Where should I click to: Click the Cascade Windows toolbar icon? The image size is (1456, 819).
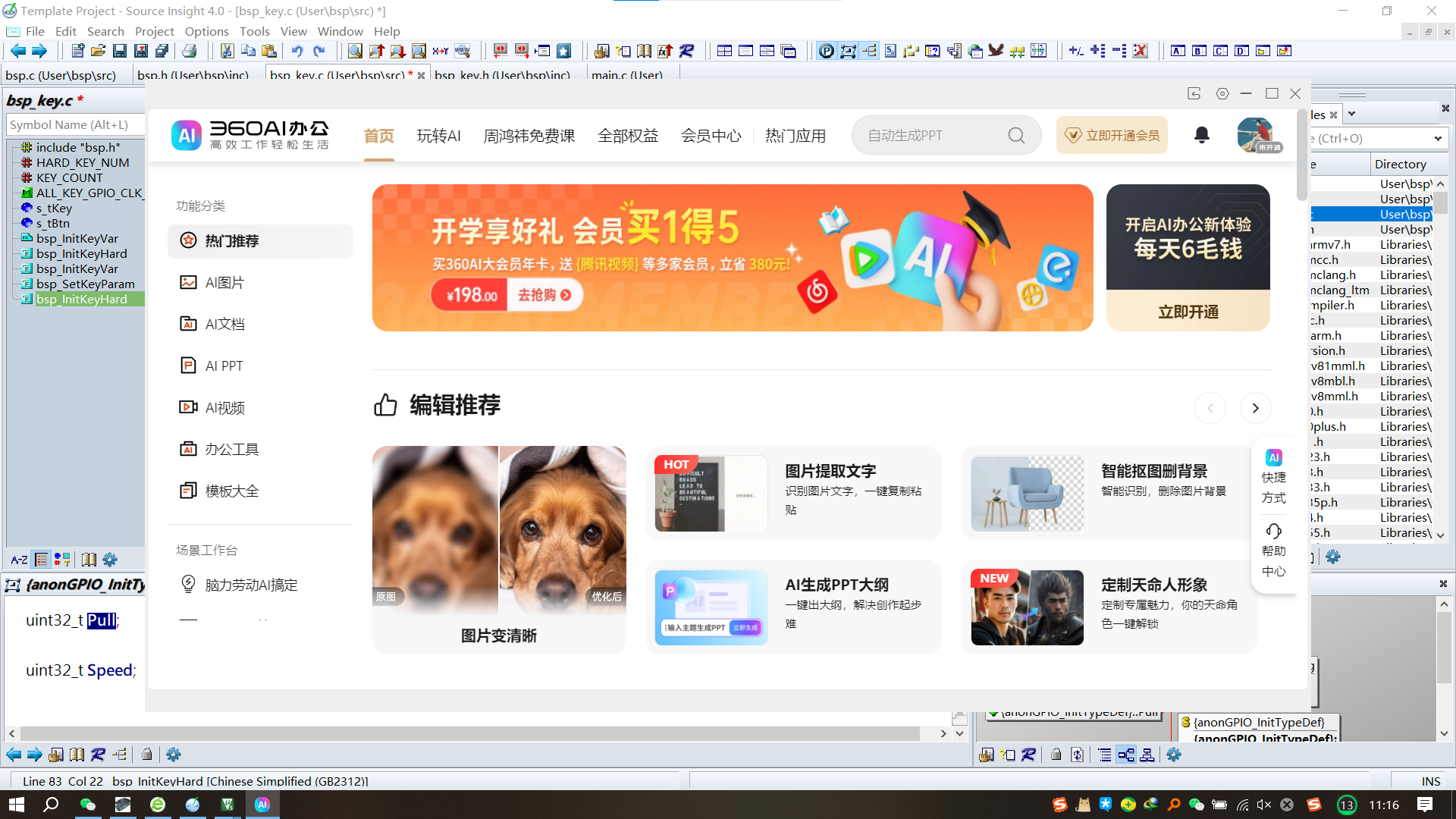pos(789,51)
